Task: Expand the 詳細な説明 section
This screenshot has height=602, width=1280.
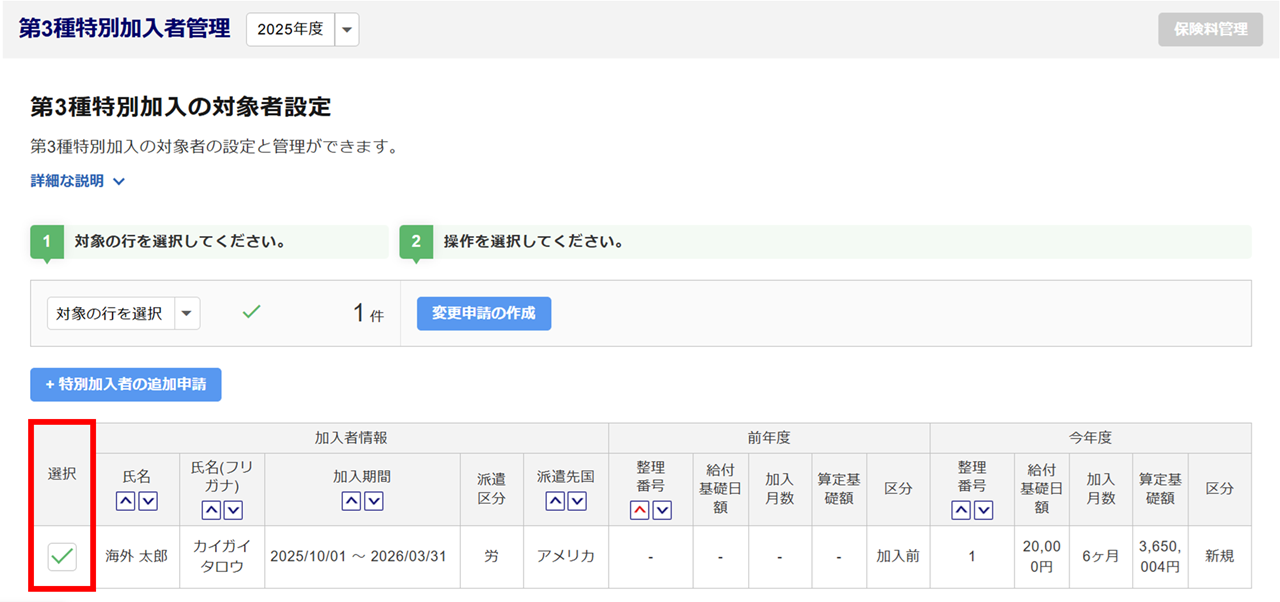Action: pos(78,181)
